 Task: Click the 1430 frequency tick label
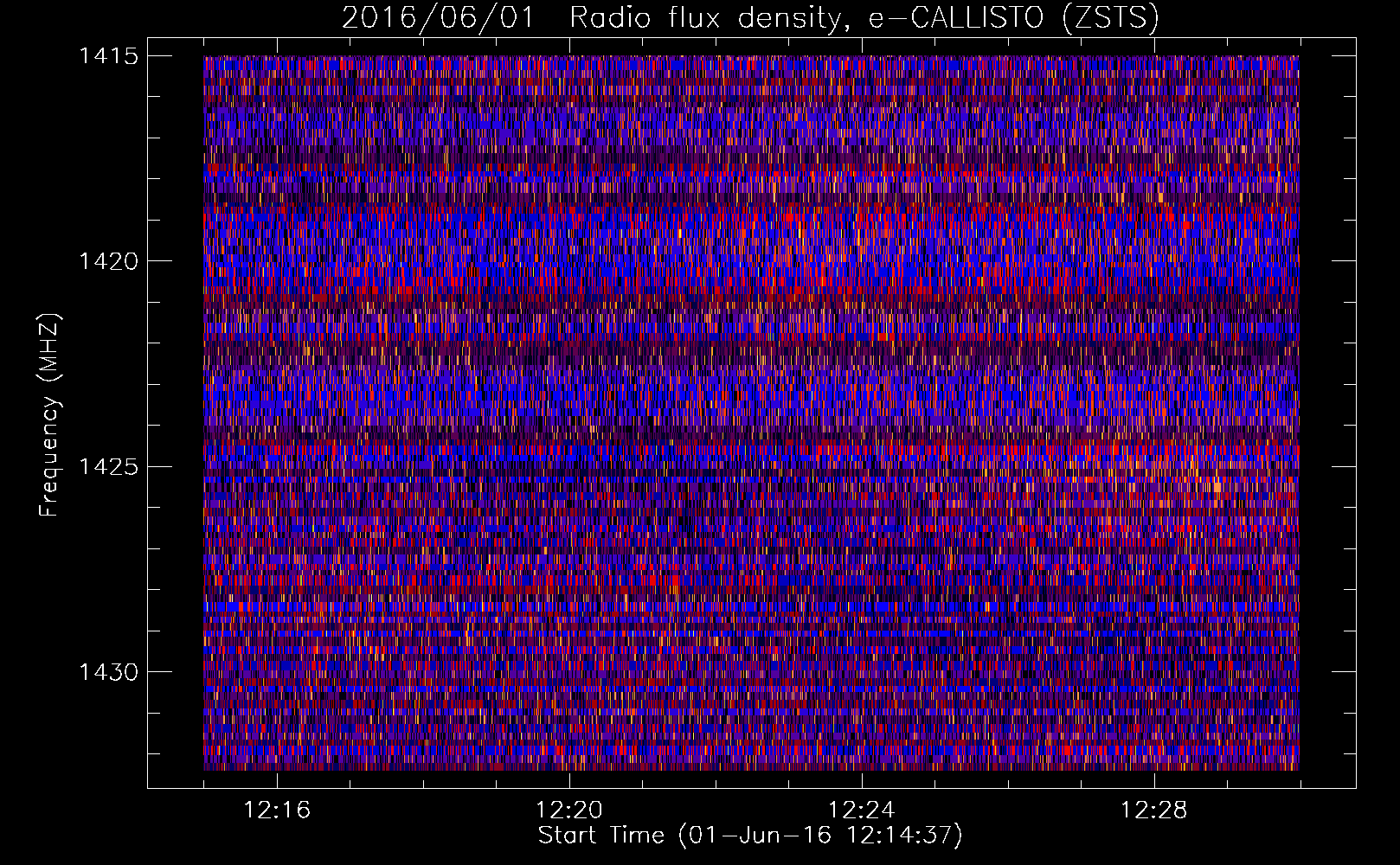108,672
